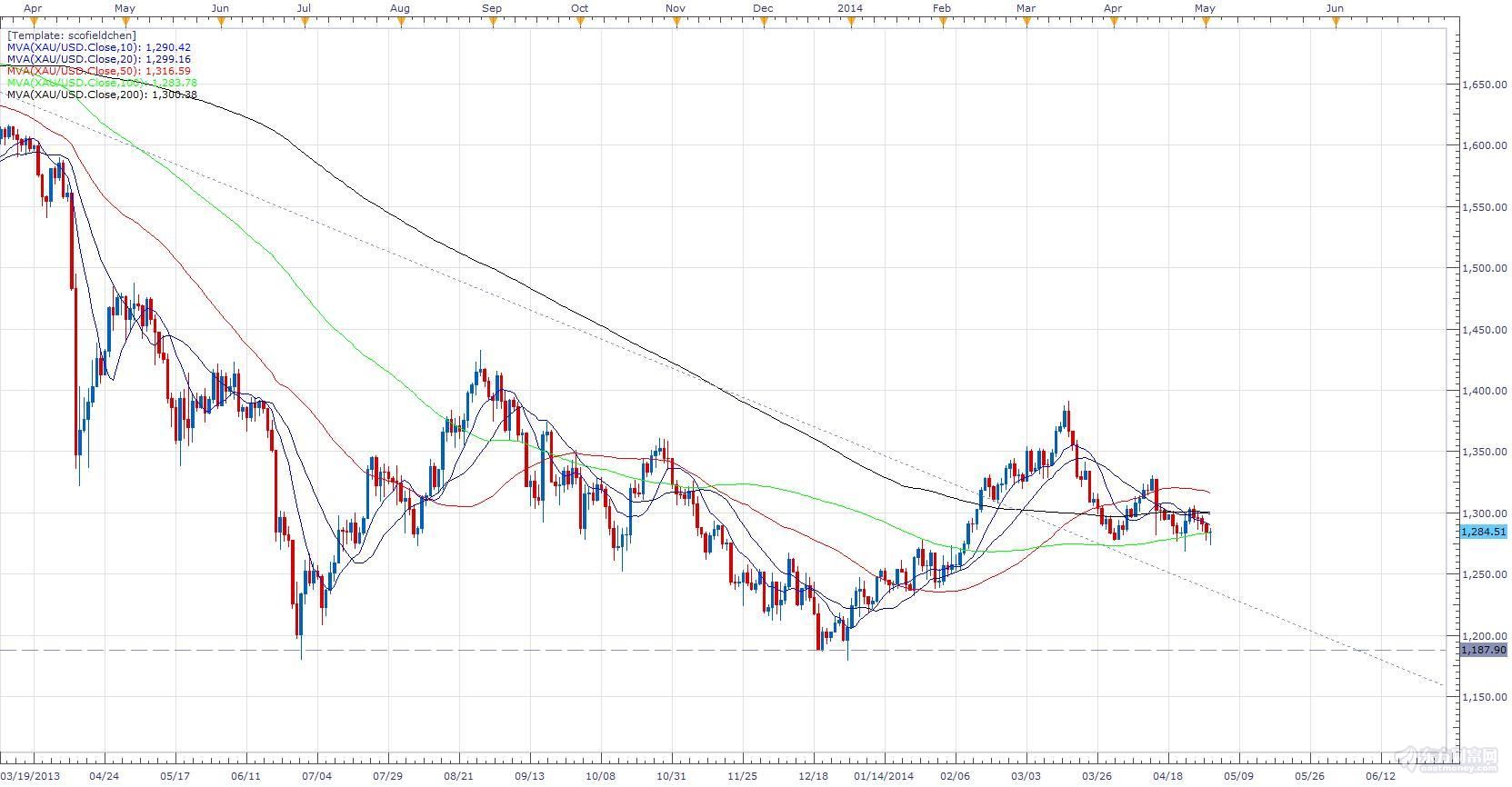Viewport: 1512px width, 787px height.
Task: Click the 04/18 date axis label
Action: [1168, 776]
